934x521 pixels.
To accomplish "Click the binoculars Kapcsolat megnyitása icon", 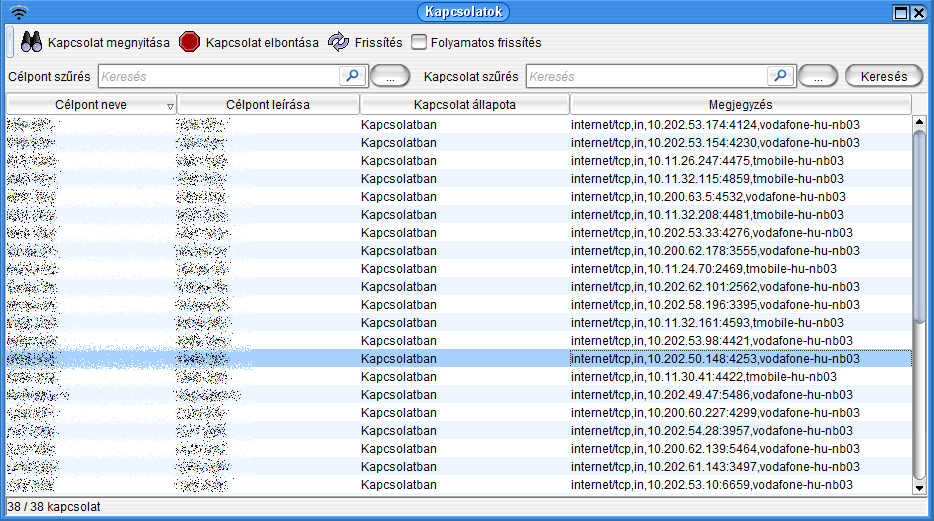I will (x=31, y=42).
